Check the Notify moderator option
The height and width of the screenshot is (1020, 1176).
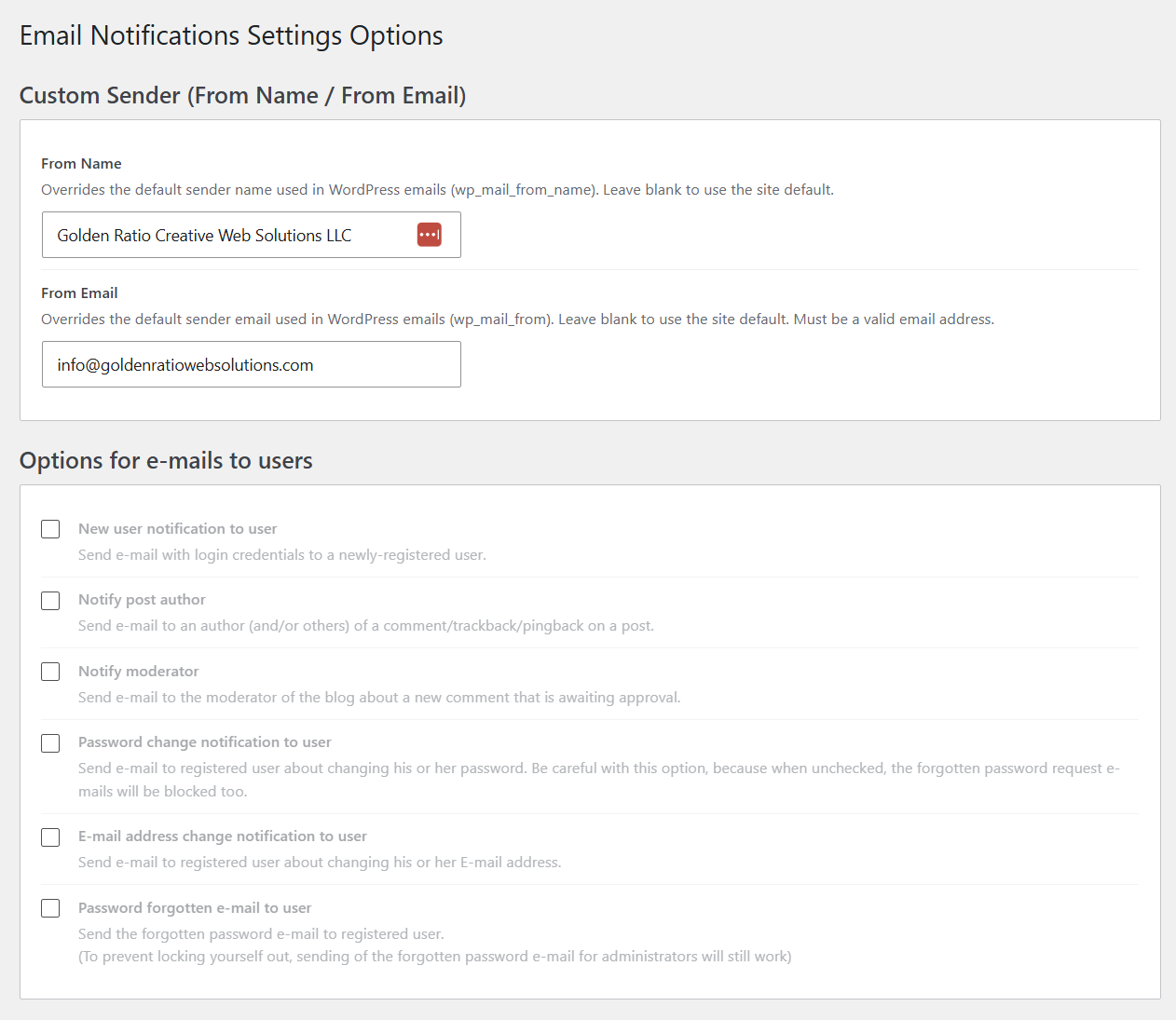point(50,672)
